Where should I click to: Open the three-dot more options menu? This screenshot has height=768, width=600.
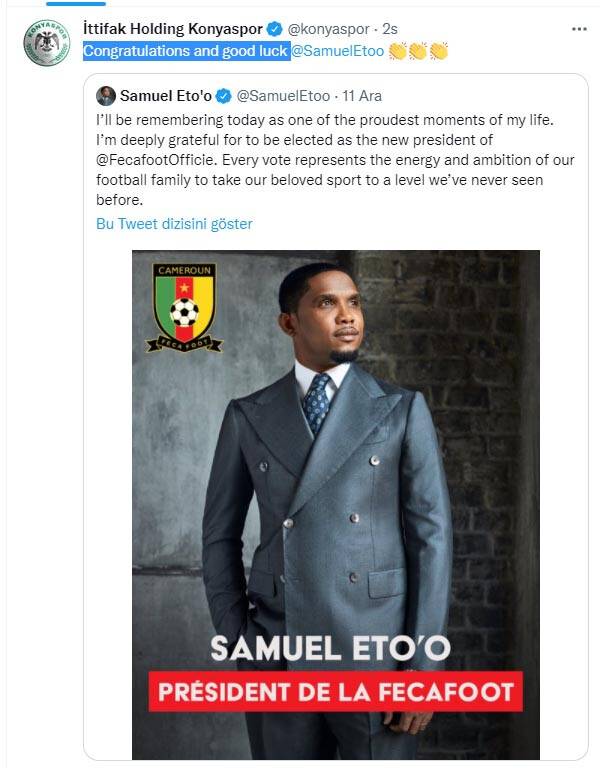point(579,28)
